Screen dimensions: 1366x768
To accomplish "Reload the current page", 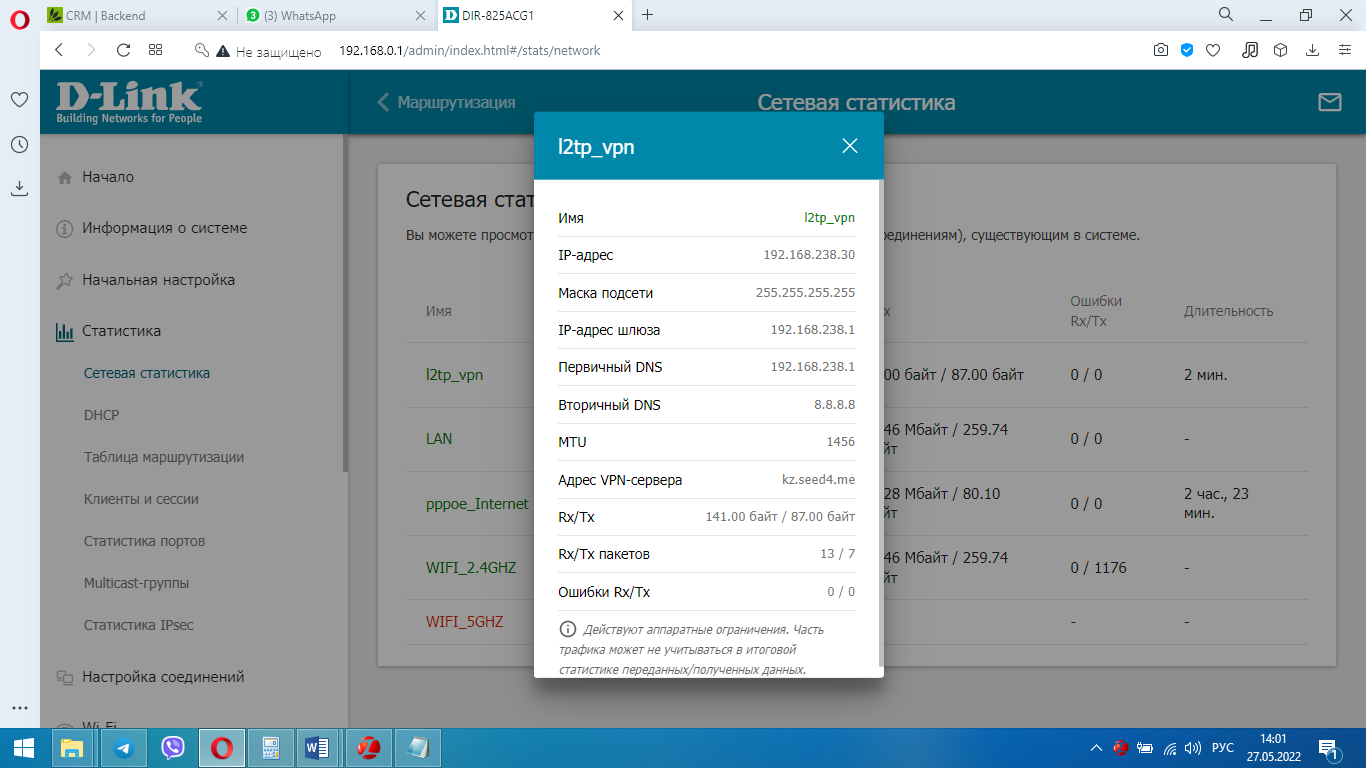I will 123,50.
